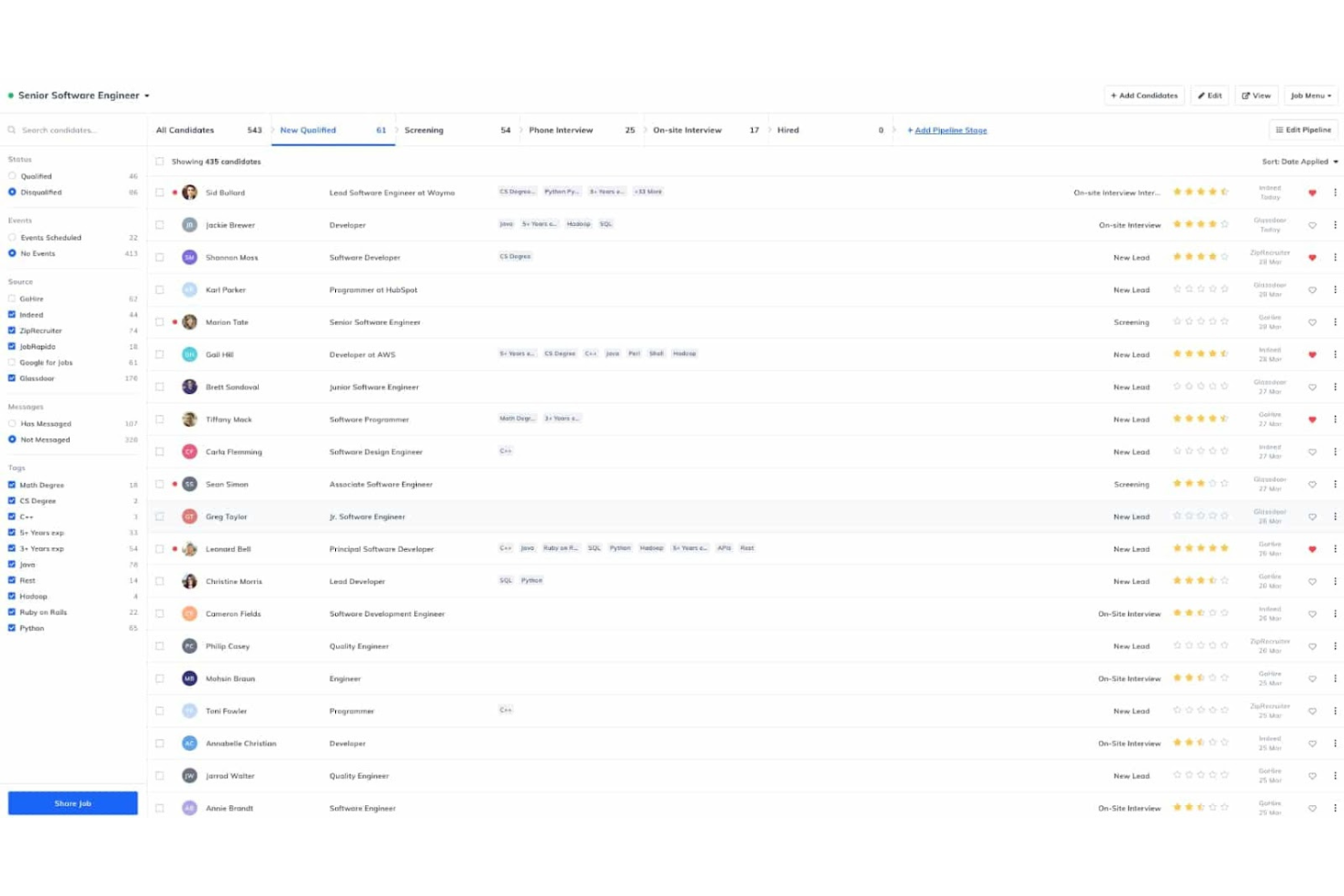The width and height of the screenshot is (1344, 896).
Task: Favorite Toni Fowler with the heart icon
Action: pyautogui.click(x=1312, y=711)
